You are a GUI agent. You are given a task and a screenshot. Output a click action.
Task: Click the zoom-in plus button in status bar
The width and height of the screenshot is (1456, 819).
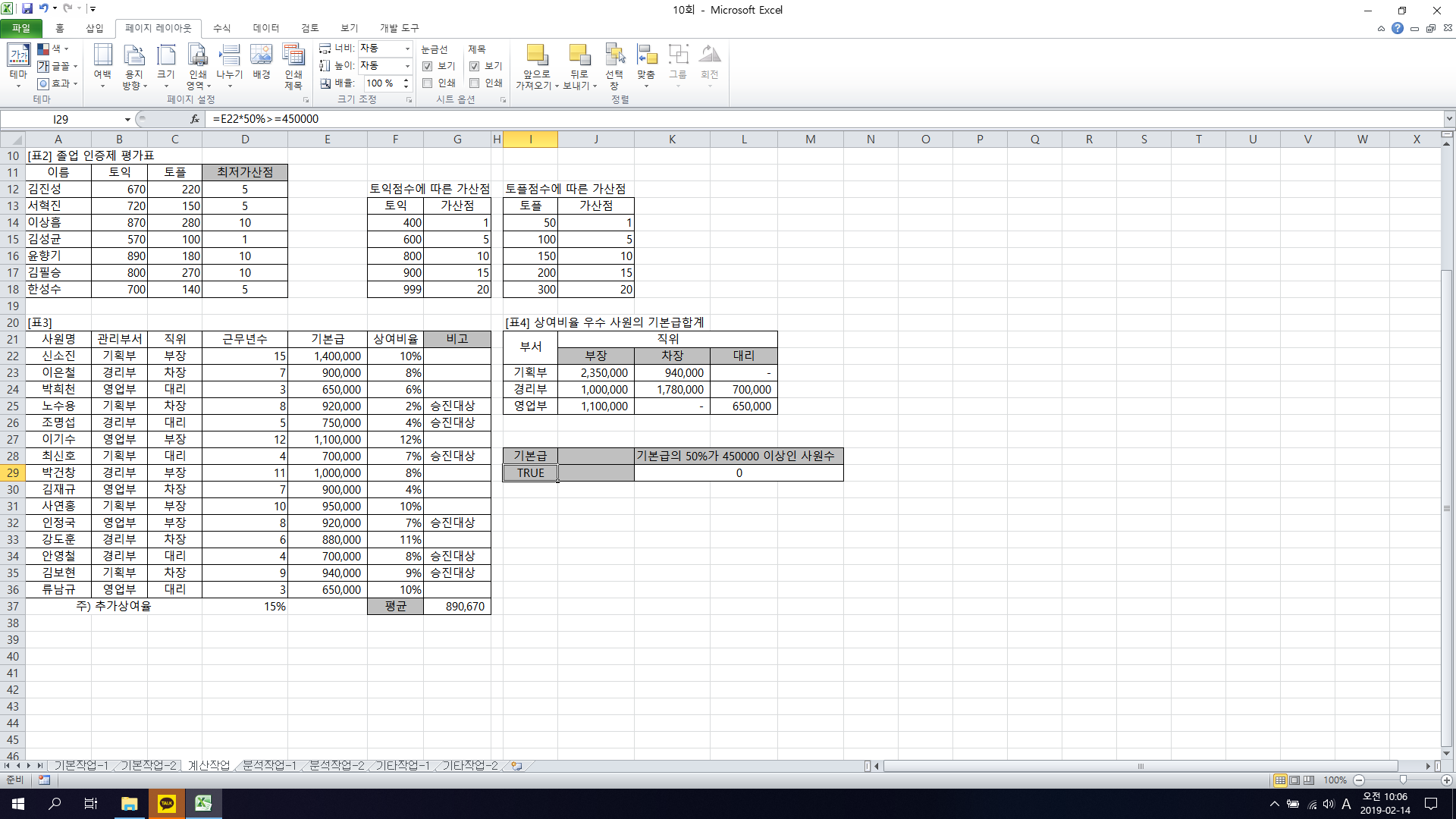coord(1446,780)
